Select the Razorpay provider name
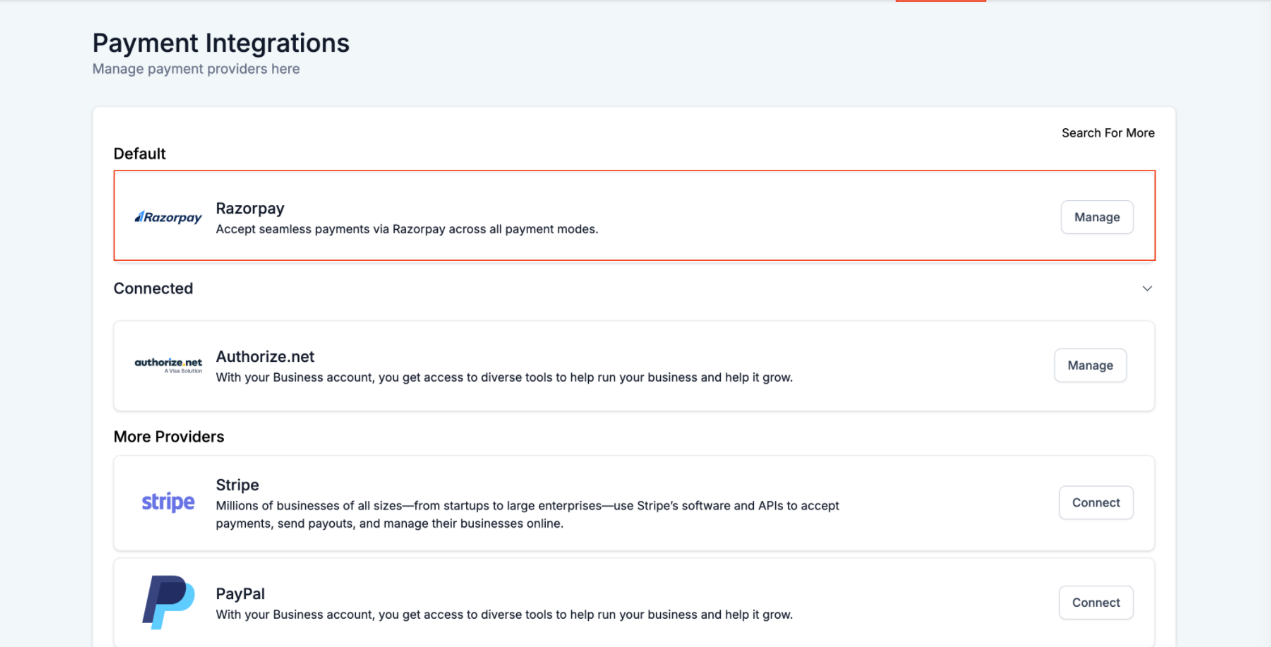This screenshot has height=647, width=1271. pyautogui.click(x=250, y=208)
